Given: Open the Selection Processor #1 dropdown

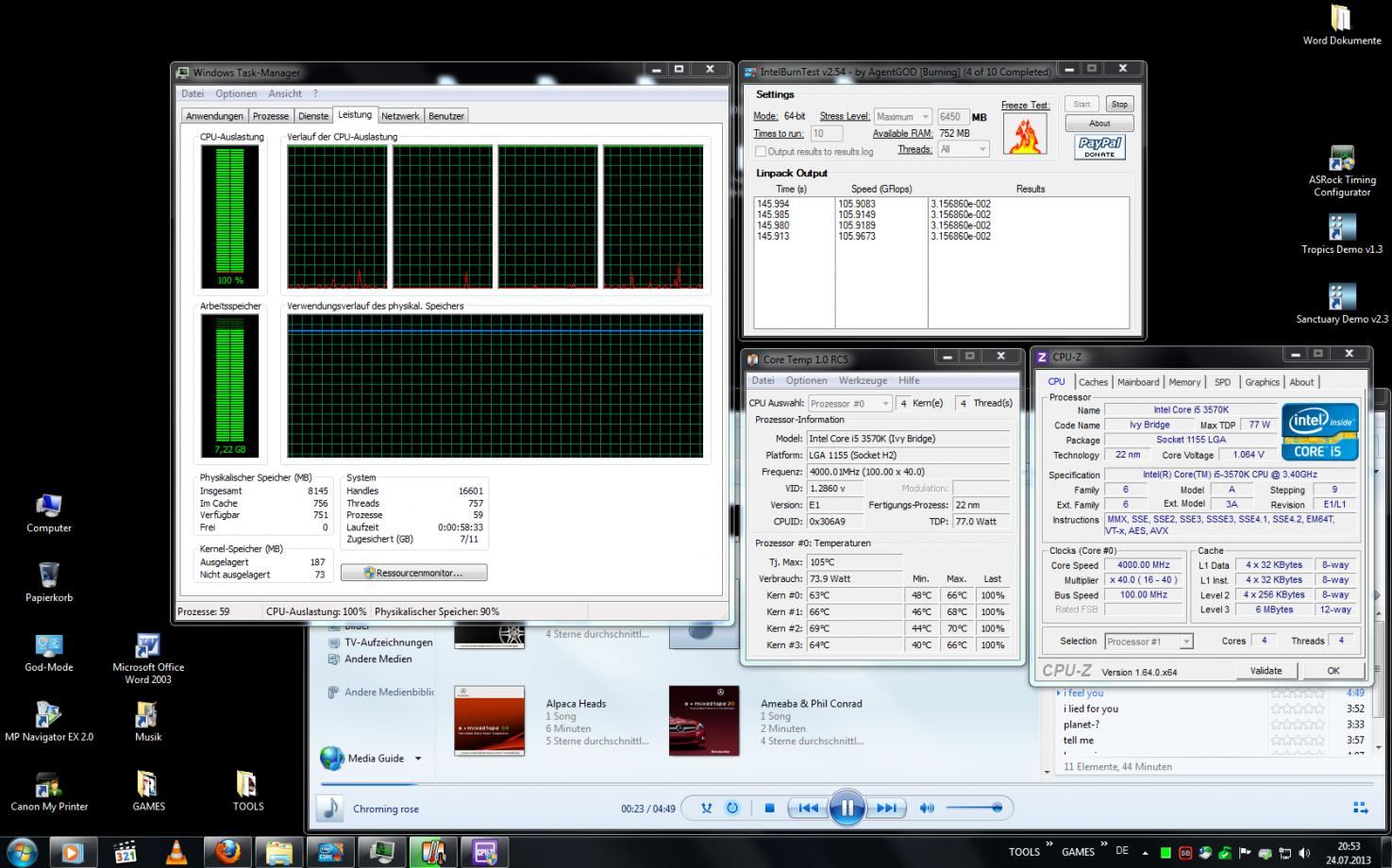Looking at the screenshot, I should (1149, 641).
